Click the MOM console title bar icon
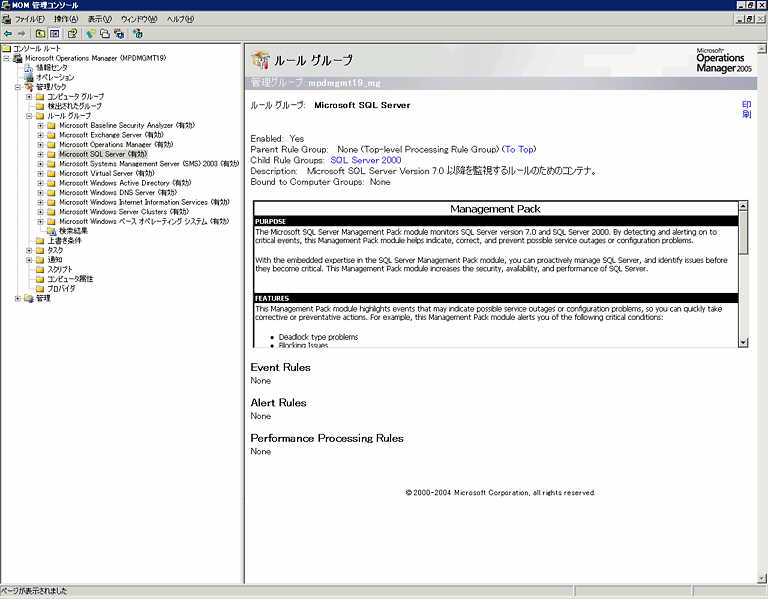Viewport: 768px width, 599px height. (x=6, y=5)
